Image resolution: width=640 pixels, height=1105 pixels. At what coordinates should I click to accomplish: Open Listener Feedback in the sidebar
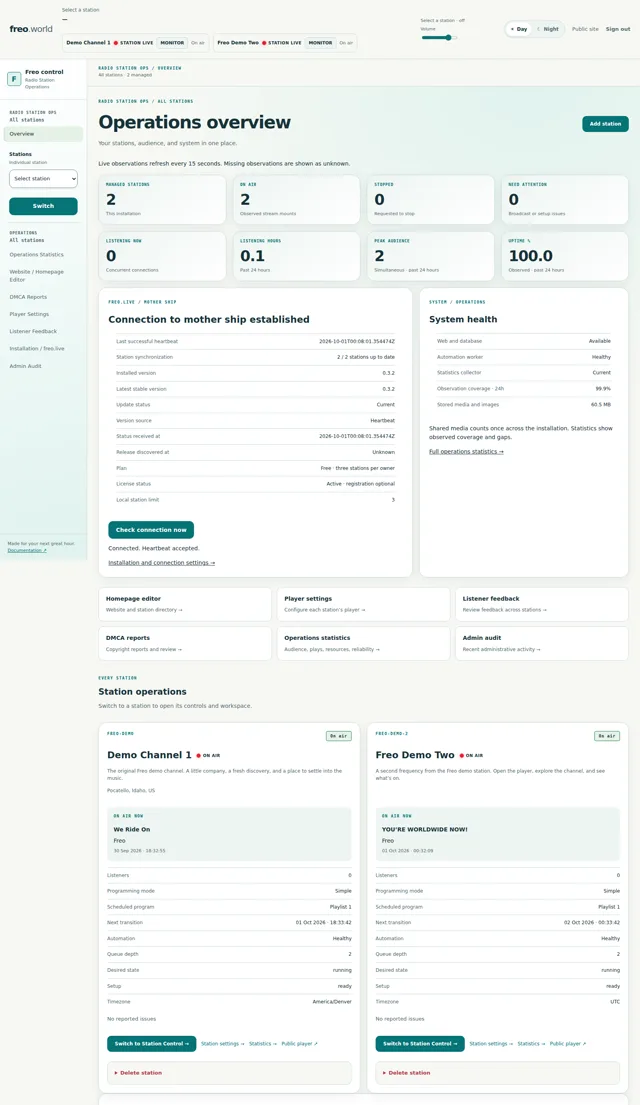pyautogui.click(x=33, y=331)
